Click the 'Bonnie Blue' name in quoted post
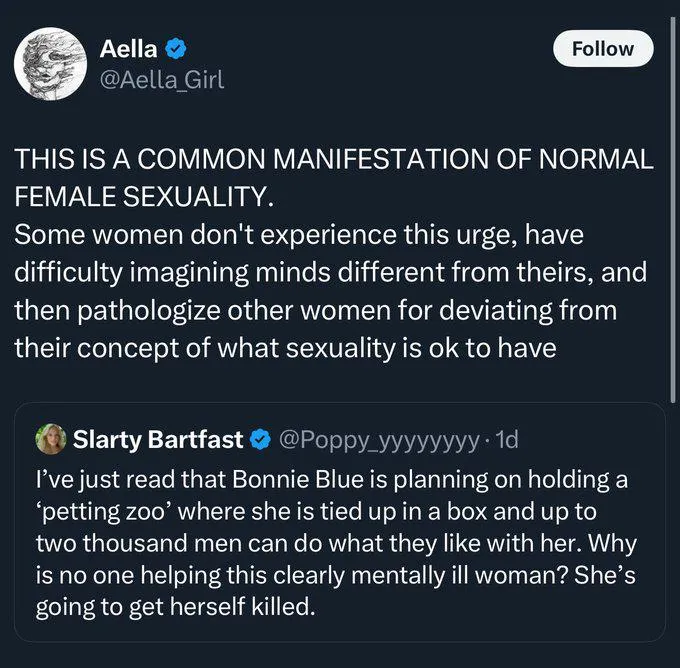 point(300,478)
